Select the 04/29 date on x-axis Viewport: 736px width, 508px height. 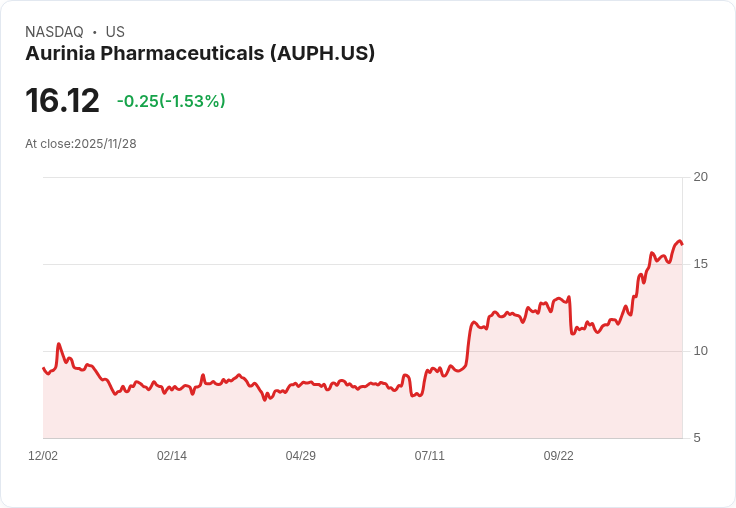(301, 456)
